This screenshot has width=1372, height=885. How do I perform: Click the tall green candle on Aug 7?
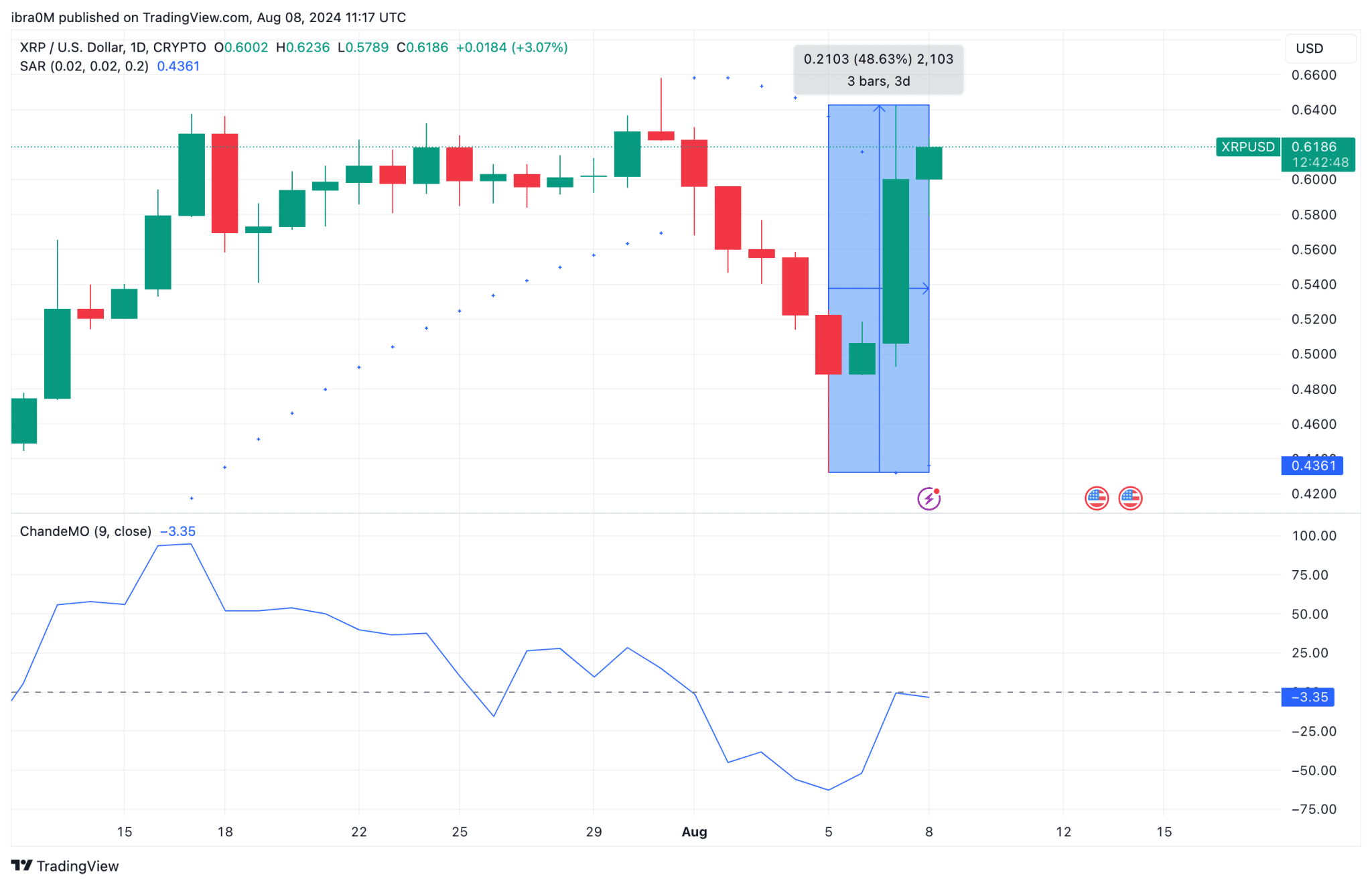click(x=896, y=261)
